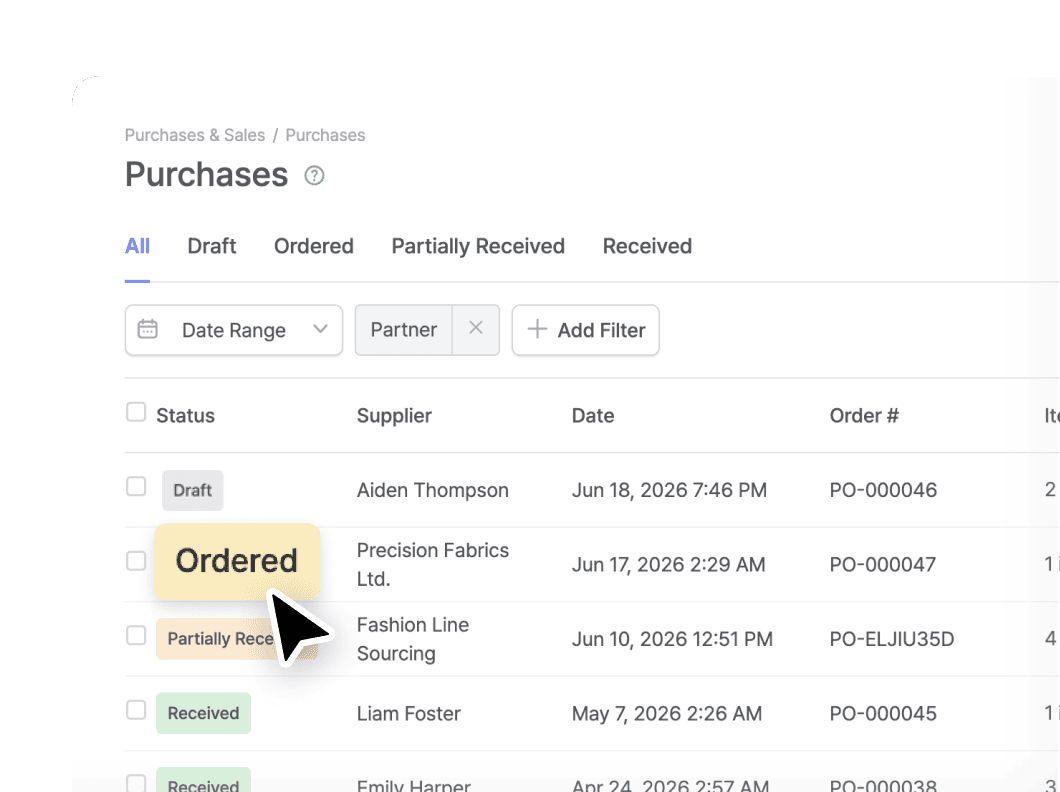Follow the Purchases & Sales breadcrumb link

(195, 135)
